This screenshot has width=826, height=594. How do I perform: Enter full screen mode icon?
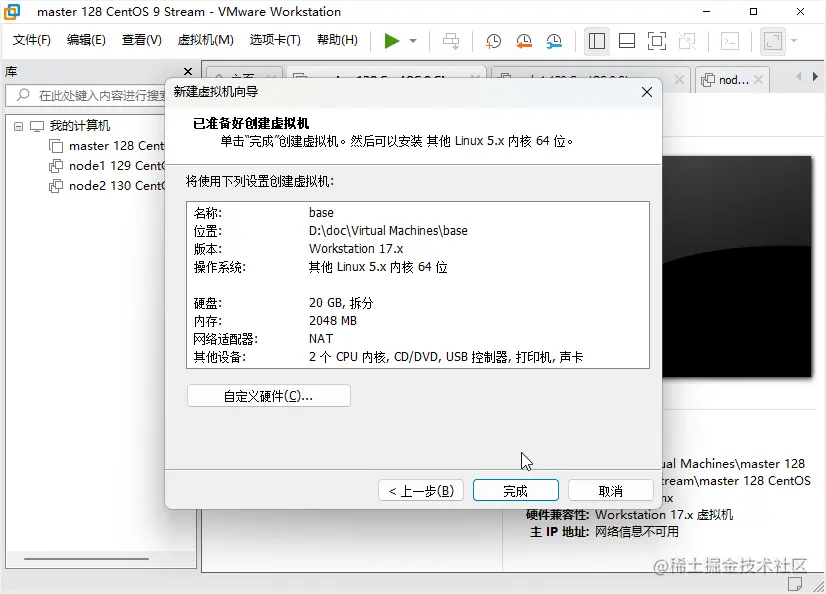[x=657, y=41]
